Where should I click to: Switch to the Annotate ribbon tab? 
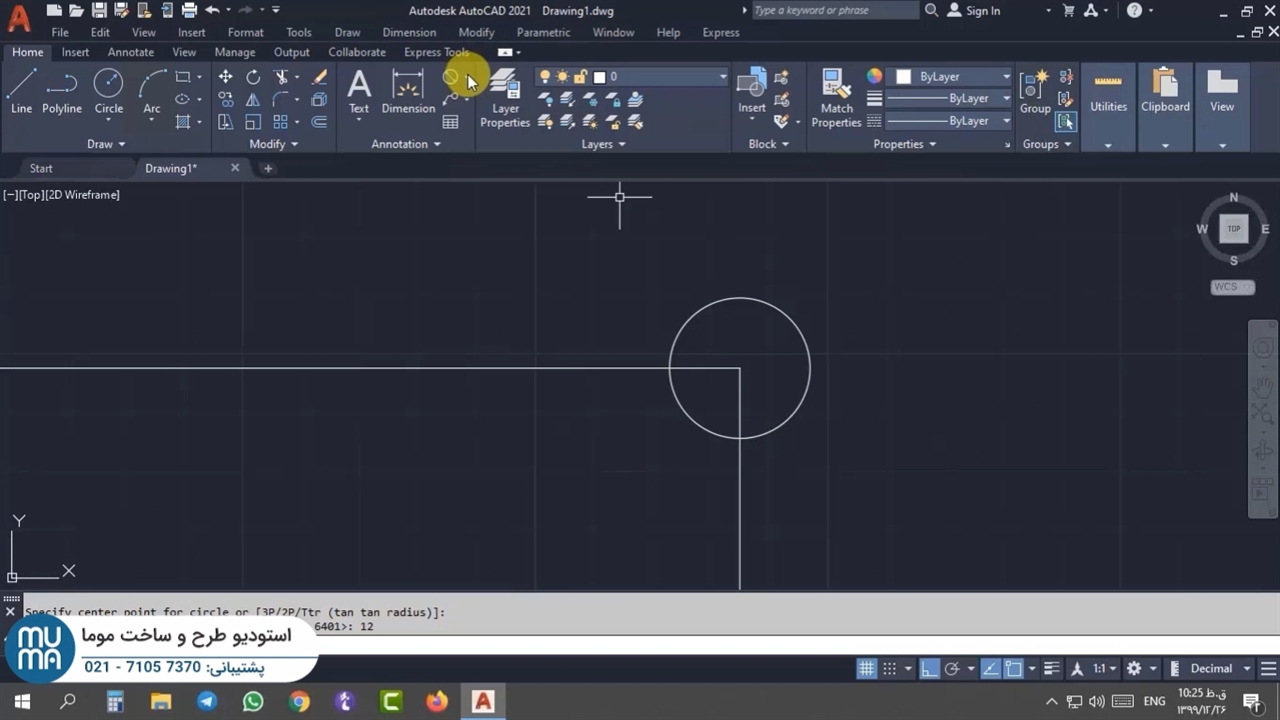coord(131,52)
